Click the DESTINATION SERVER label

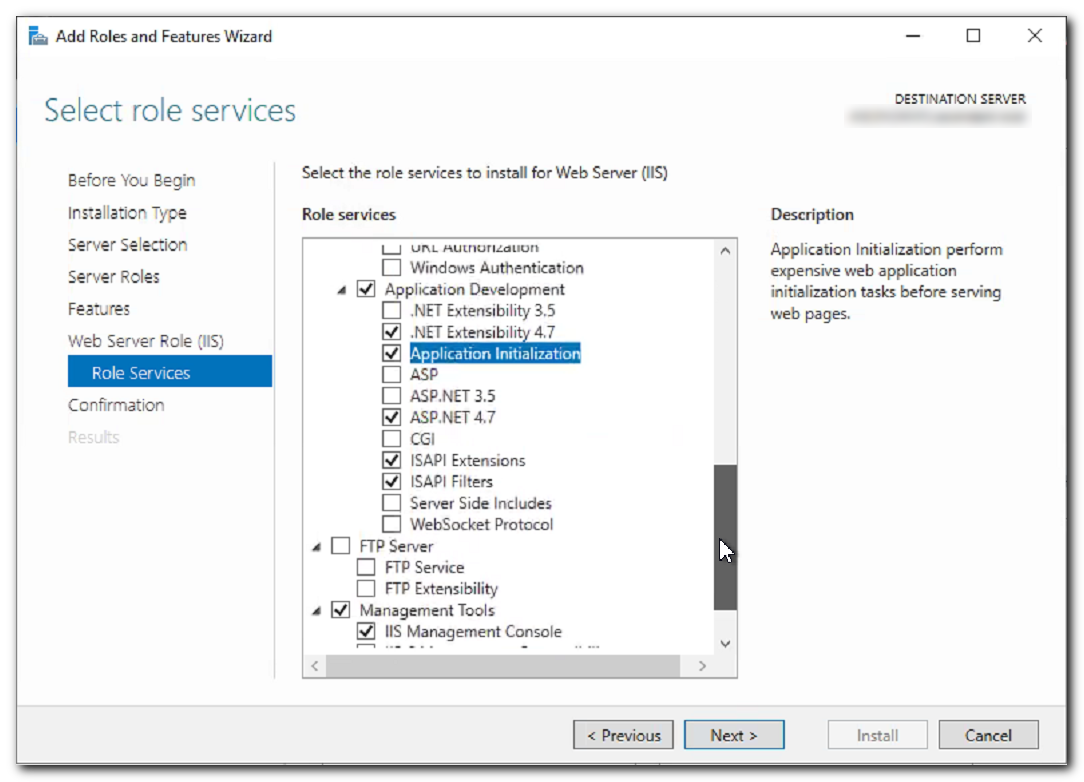pyautogui.click(x=960, y=99)
